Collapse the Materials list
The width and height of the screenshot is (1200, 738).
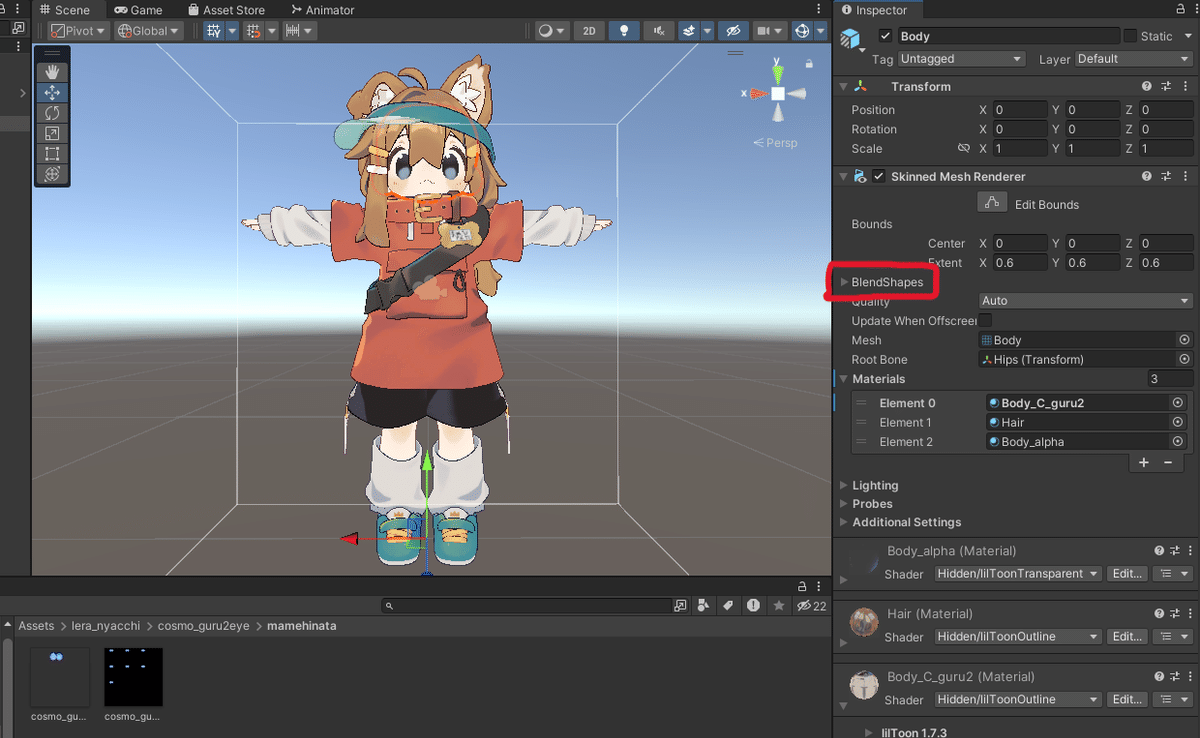click(843, 379)
